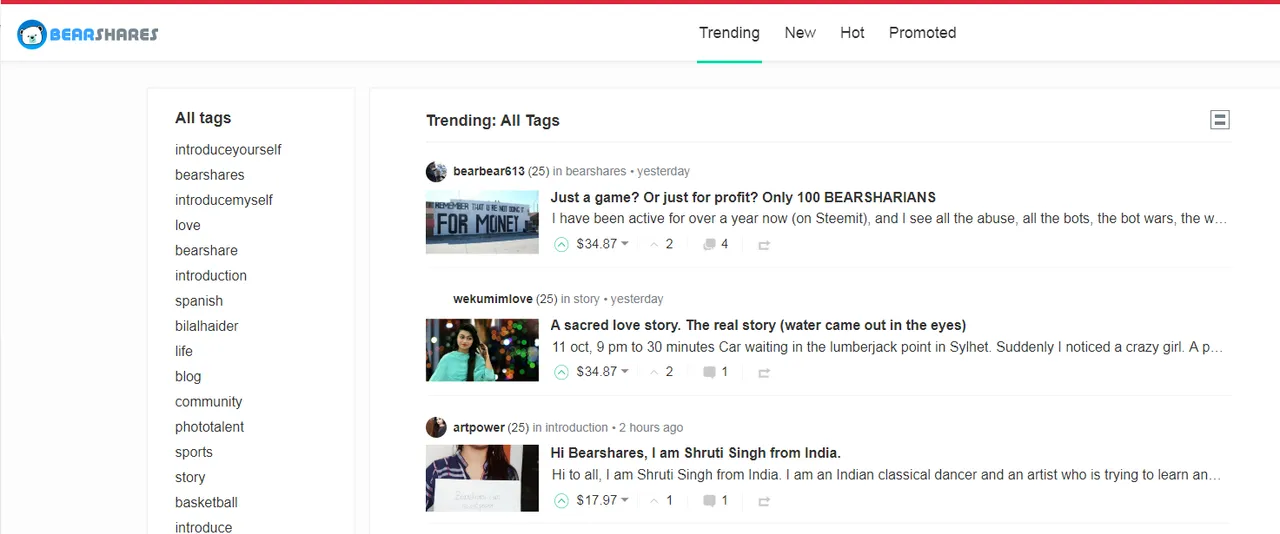
Task: Switch to the Promoted tab
Action: [922, 33]
